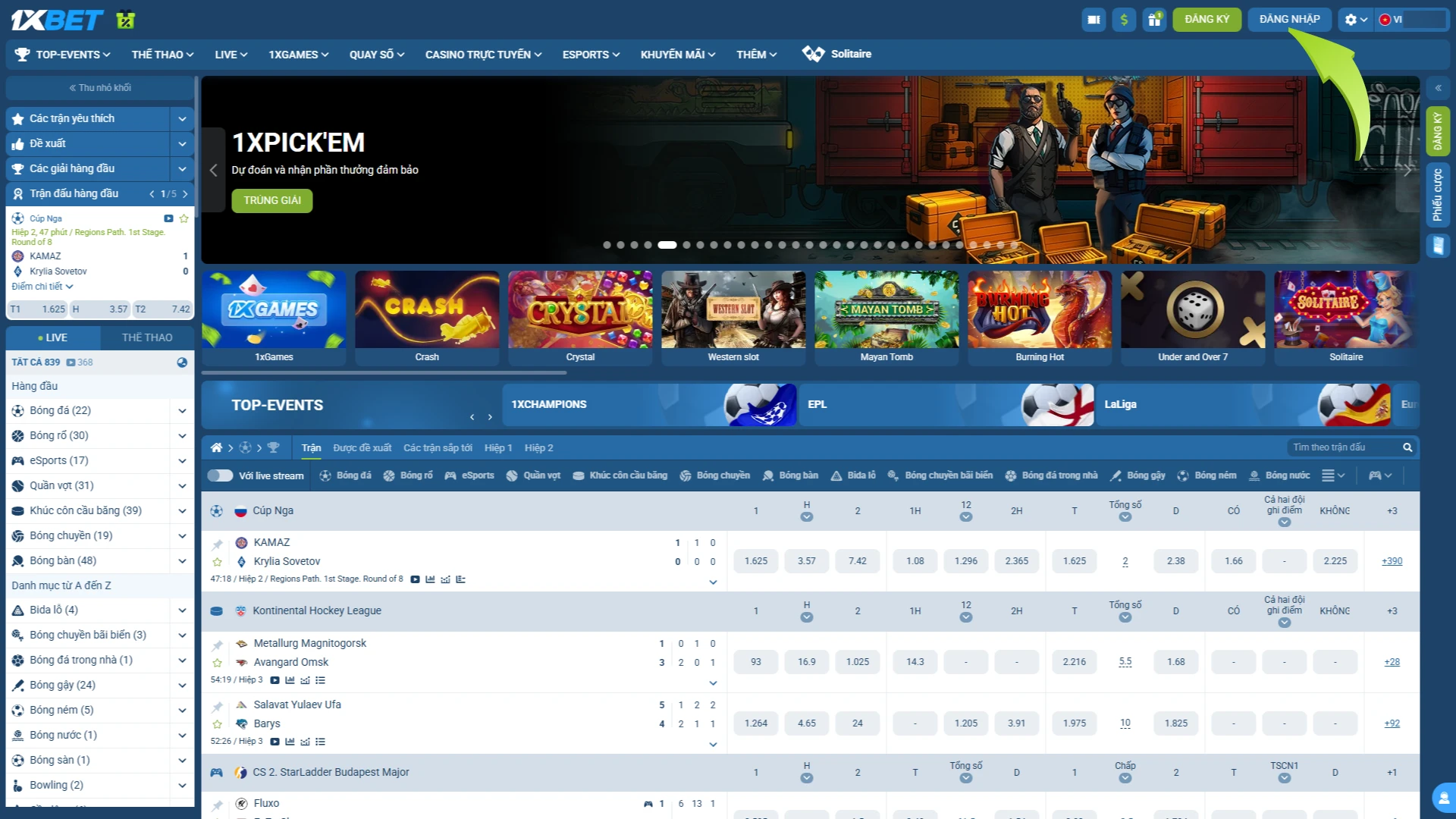The height and width of the screenshot is (819, 1456).
Task: Toggle the live stream switch
Action: 220,475
